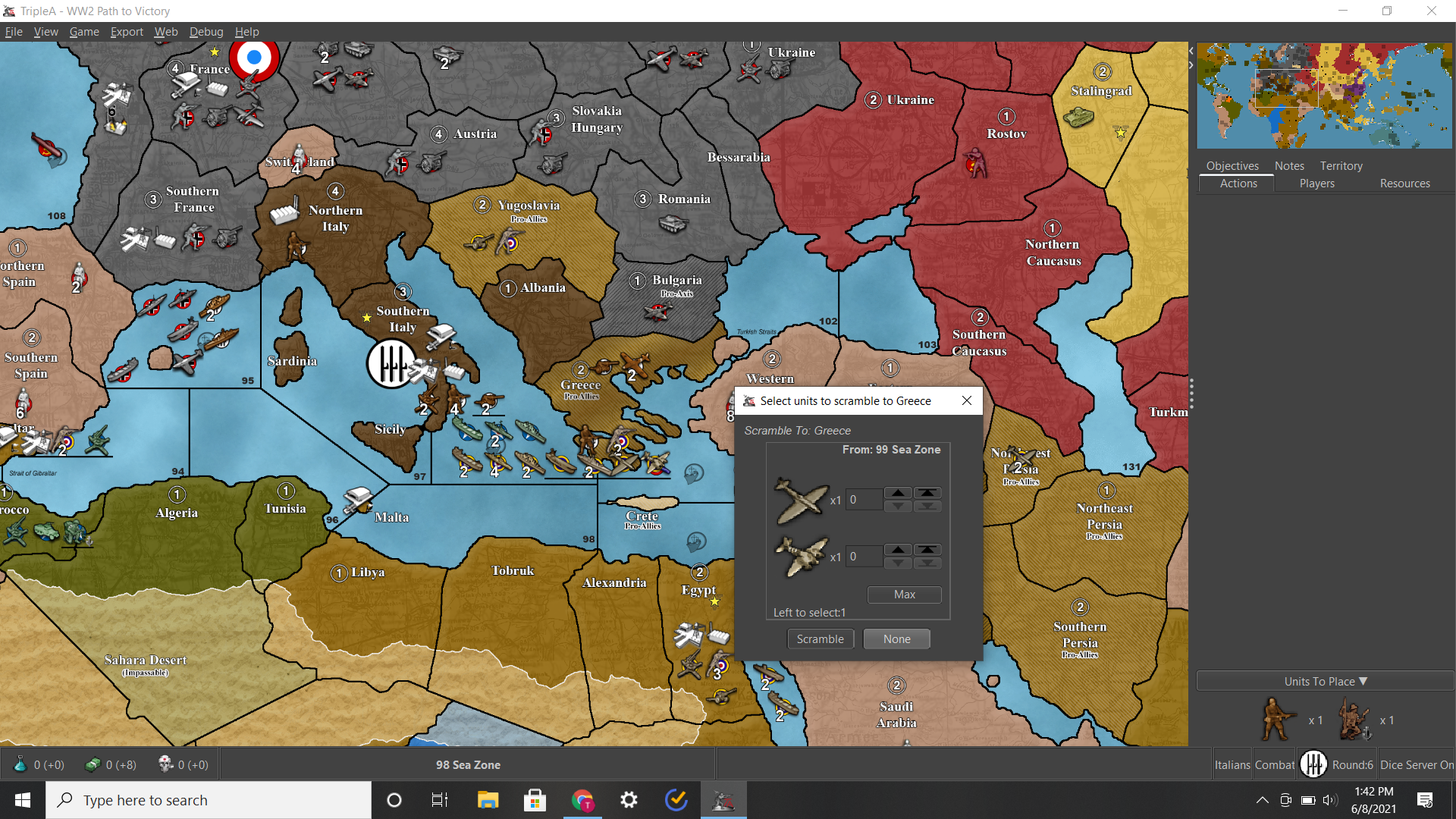This screenshot has width=1456, height=819.
Task: Switch to the Territory tab
Action: point(1341,165)
